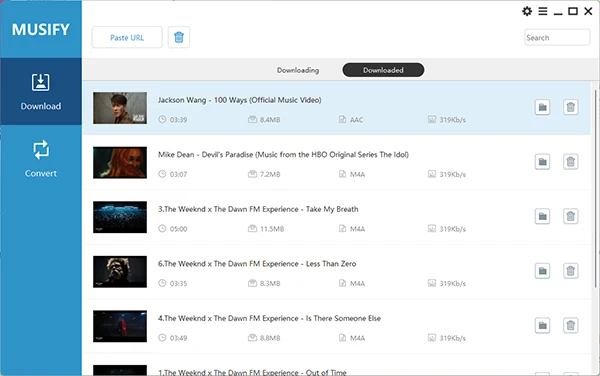Delete Mike Dean - Devil's Paradise track
The width and height of the screenshot is (600, 376).
click(x=571, y=162)
